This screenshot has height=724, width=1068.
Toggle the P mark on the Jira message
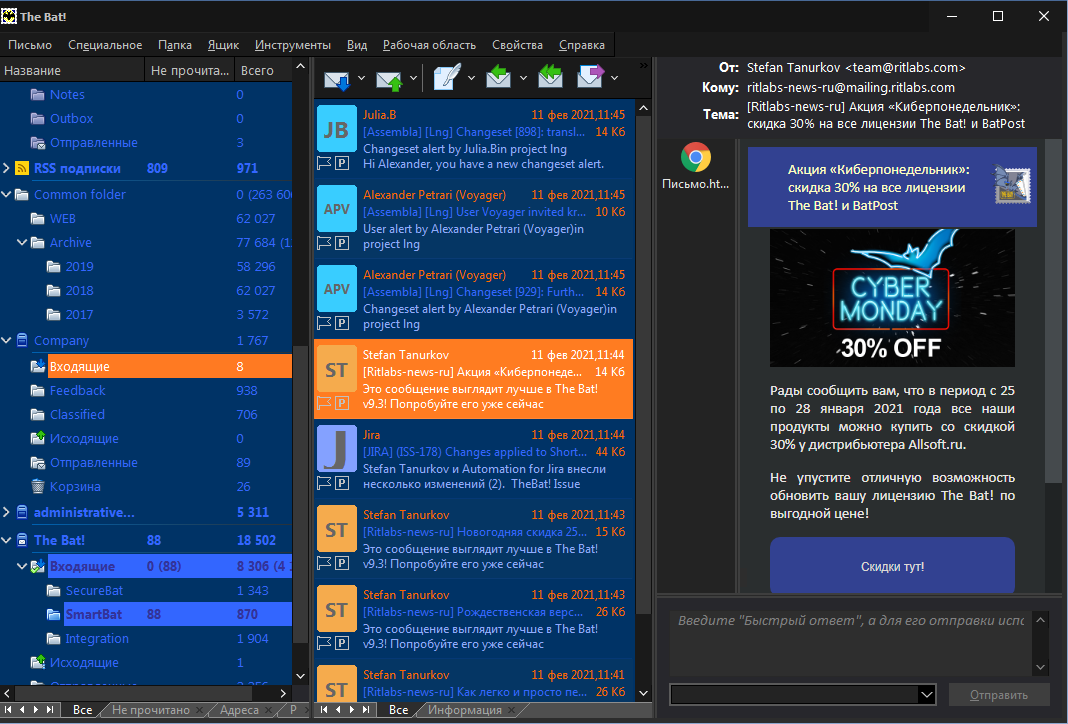(342, 483)
